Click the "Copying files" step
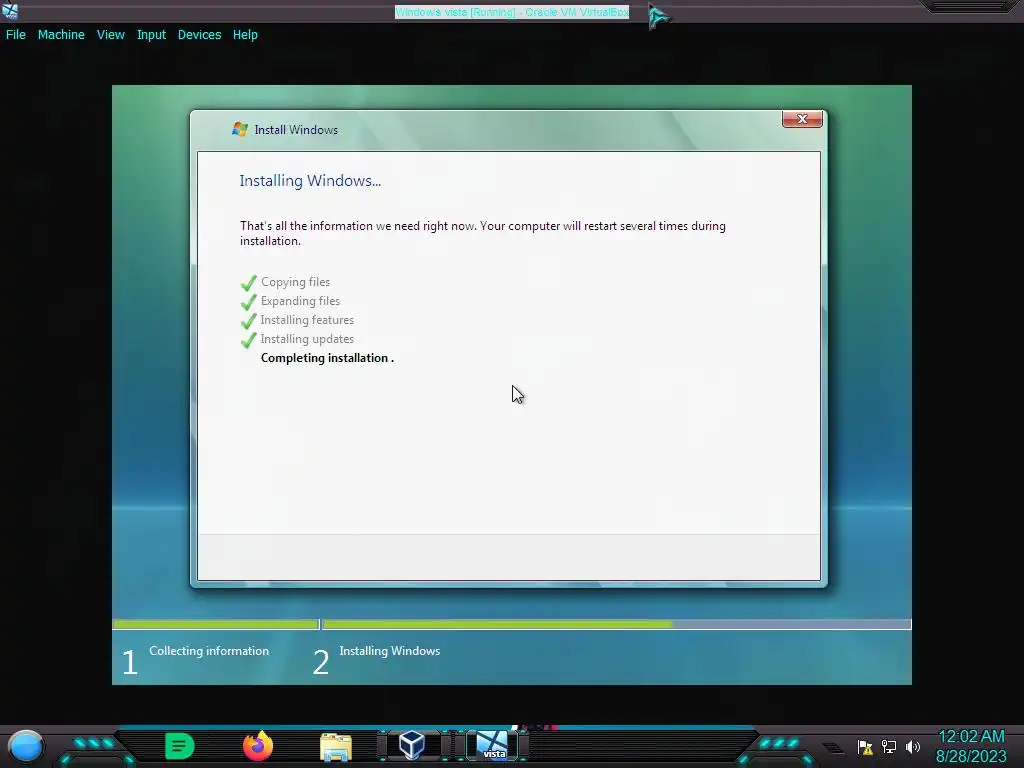 click(x=295, y=282)
